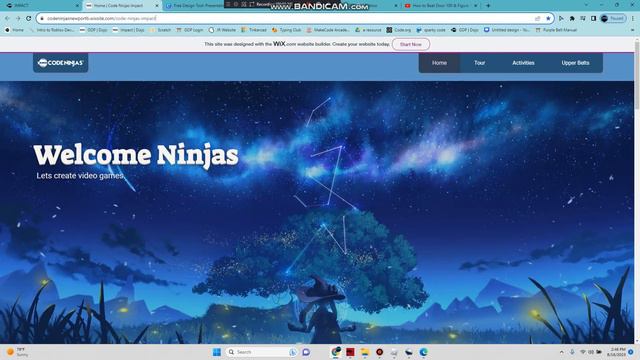Go back with the browser back arrow
640x360 pixels.
pos(7,18)
